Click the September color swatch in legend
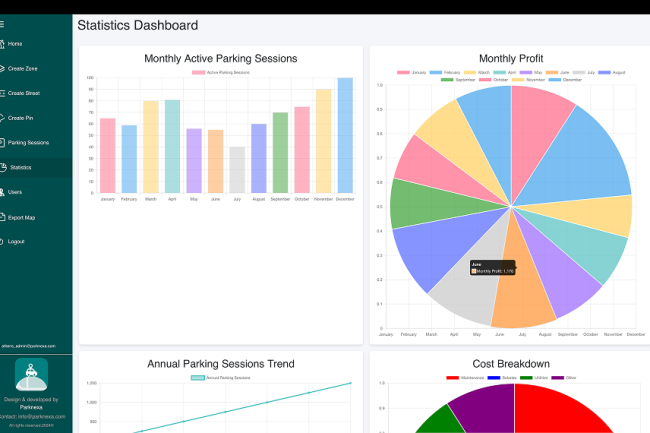This screenshot has width=650, height=433. (x=447, y=79)
